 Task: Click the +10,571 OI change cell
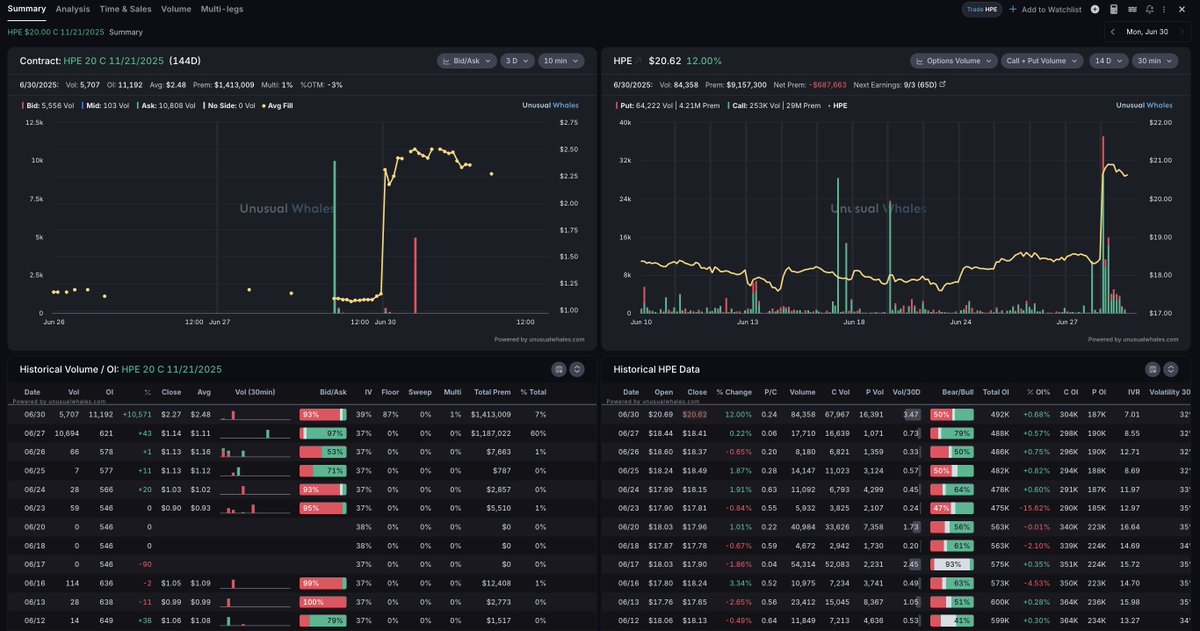click(135, 414)
